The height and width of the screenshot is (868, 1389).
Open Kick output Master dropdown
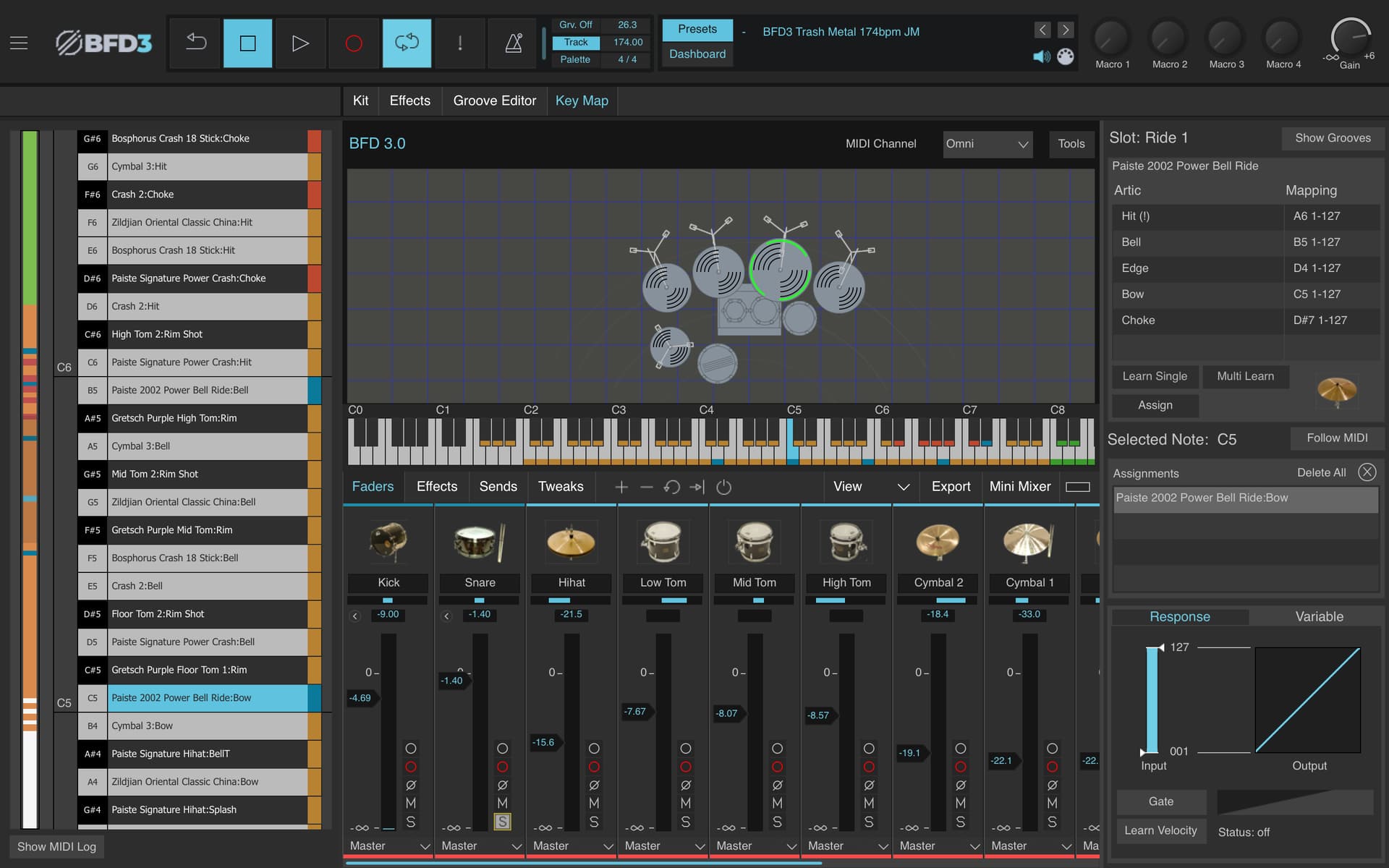[x=388, y=846]
